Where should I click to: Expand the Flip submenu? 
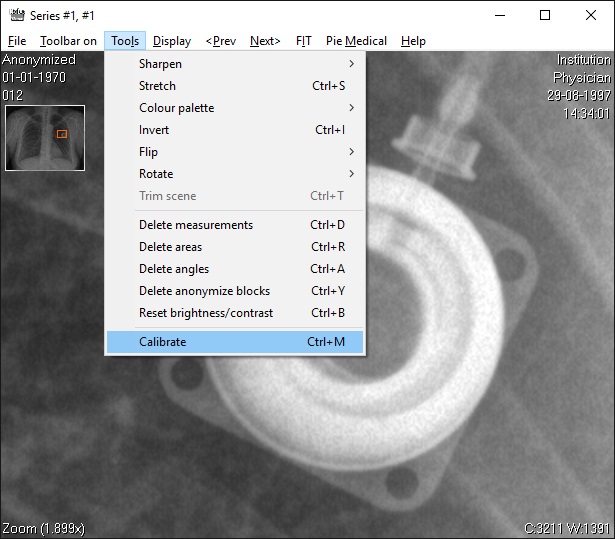click(235, 151)
